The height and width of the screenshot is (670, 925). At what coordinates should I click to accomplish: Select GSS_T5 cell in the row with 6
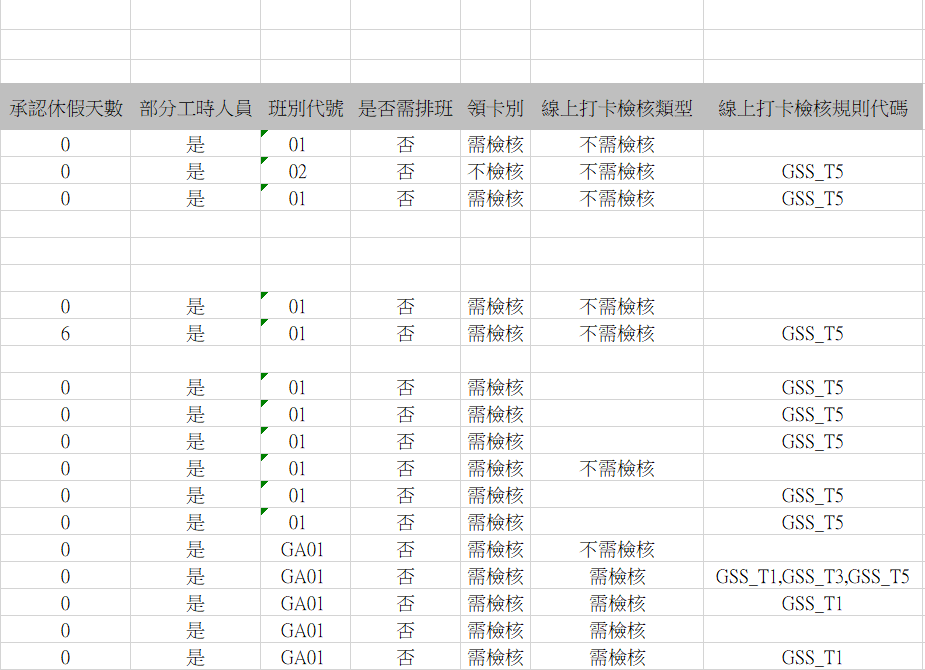point(812,334)
